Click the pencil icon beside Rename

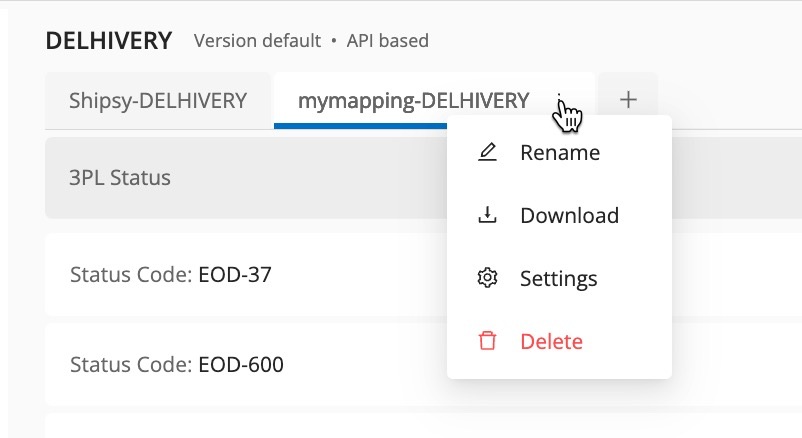click(488, 153)
